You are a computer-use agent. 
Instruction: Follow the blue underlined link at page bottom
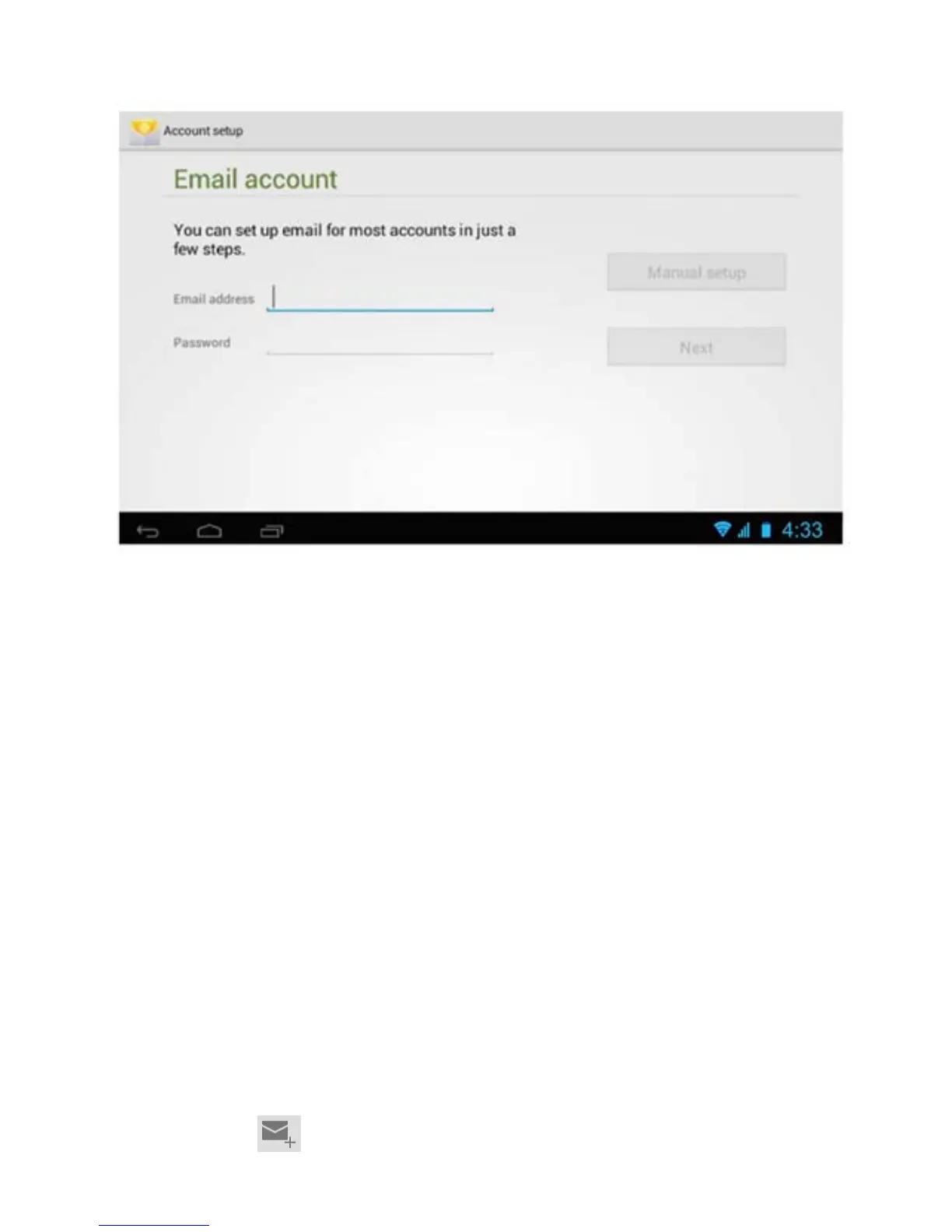click(154, 1224)
